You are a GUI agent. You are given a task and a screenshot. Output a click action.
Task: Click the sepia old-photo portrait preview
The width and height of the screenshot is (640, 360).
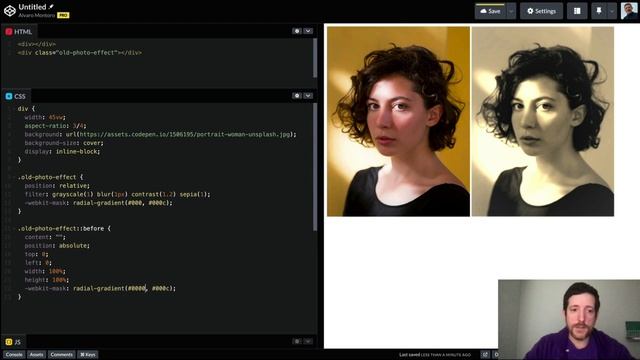(x=543, y=121)
